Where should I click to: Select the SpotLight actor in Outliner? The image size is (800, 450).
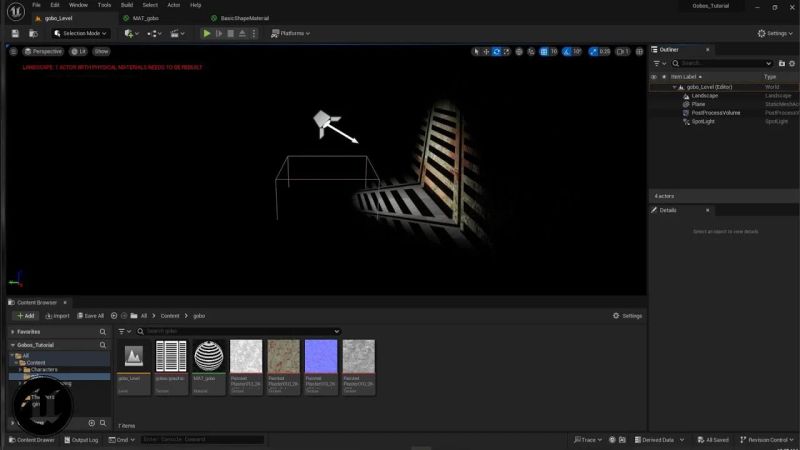coord(703,122)
